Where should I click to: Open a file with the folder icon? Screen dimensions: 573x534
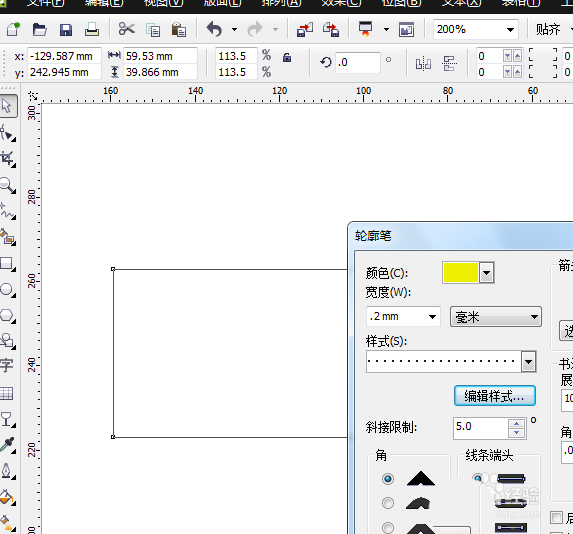click(39, 29)
